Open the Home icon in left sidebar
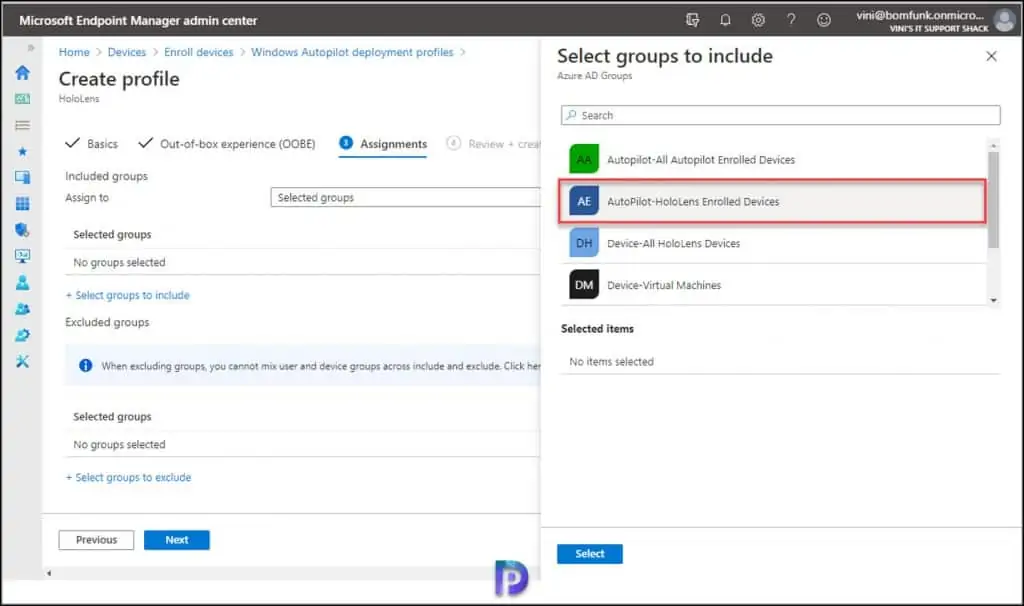1024x606 pixels. pyautogui.click(x=22, y=72)
